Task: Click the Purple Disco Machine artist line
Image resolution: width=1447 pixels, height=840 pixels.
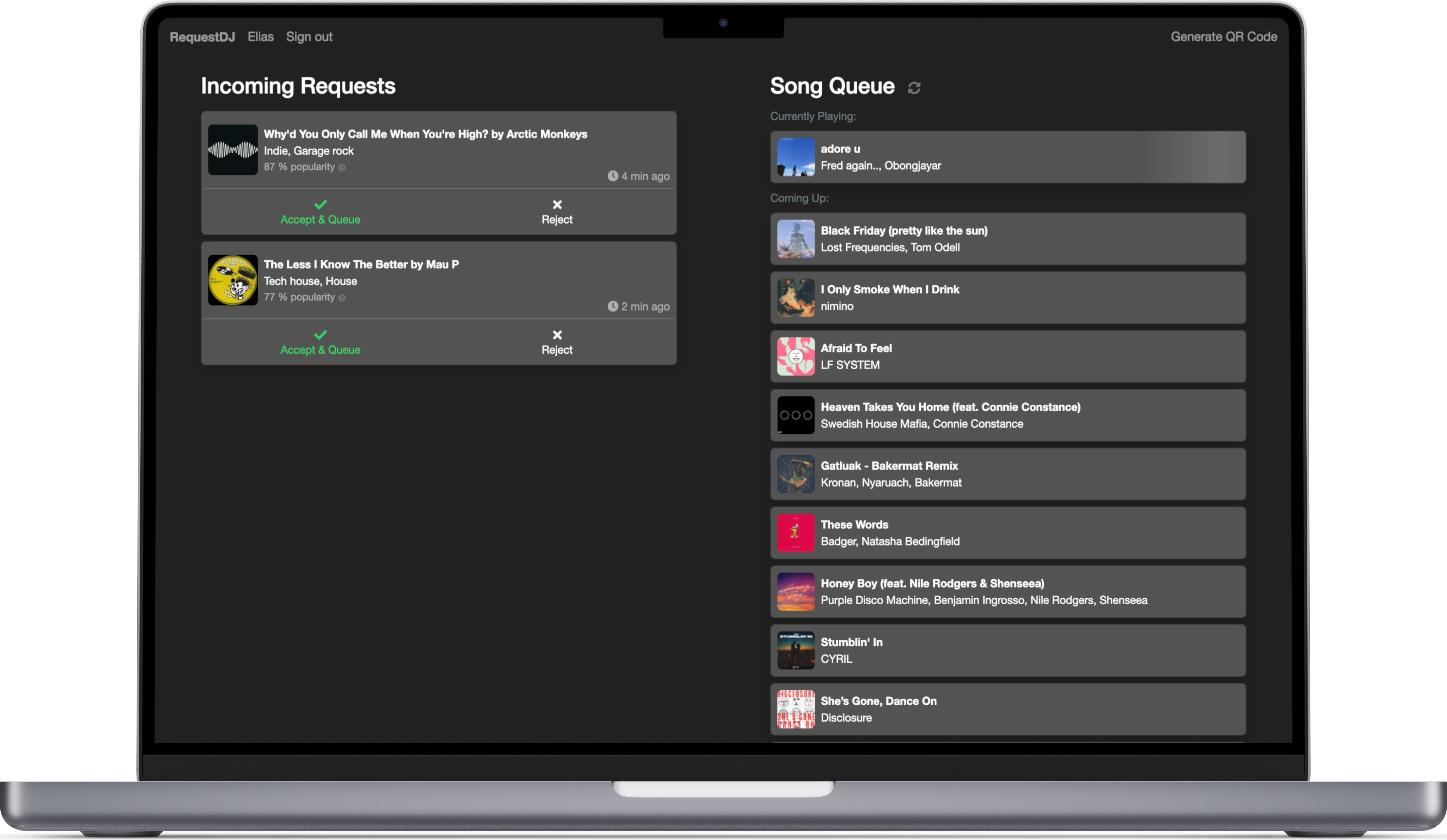Action: click(x=984, y=601)
